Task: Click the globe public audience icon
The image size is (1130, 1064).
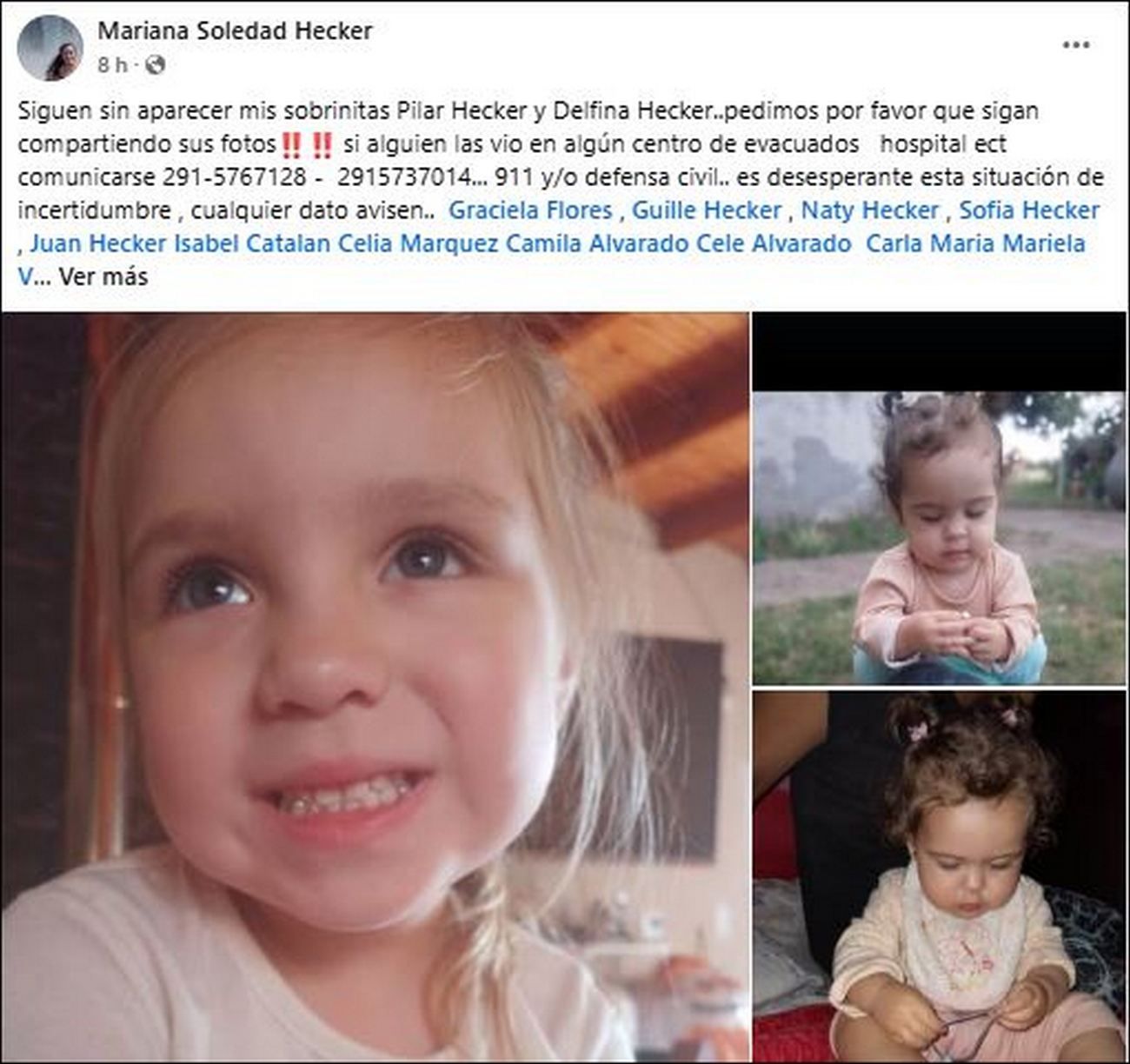Action: (155, 64)
